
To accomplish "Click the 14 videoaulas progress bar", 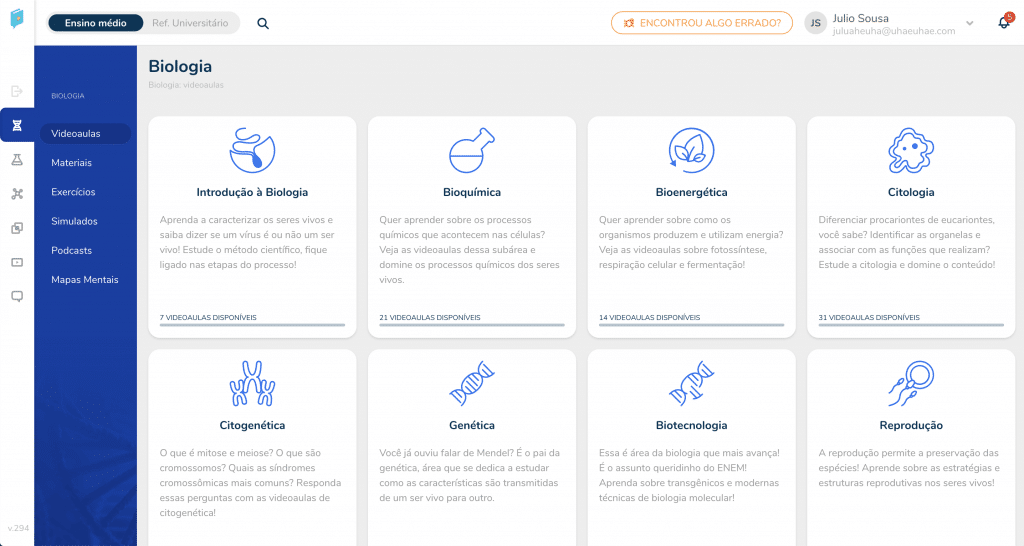I will (x=692, y=325).
